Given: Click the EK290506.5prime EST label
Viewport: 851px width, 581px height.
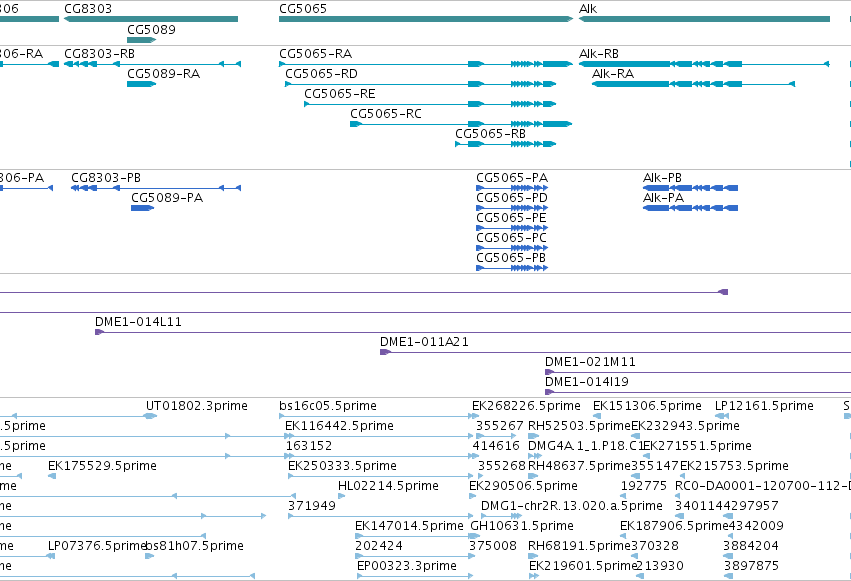Looking at the screenshot, I should coord(523,487).
